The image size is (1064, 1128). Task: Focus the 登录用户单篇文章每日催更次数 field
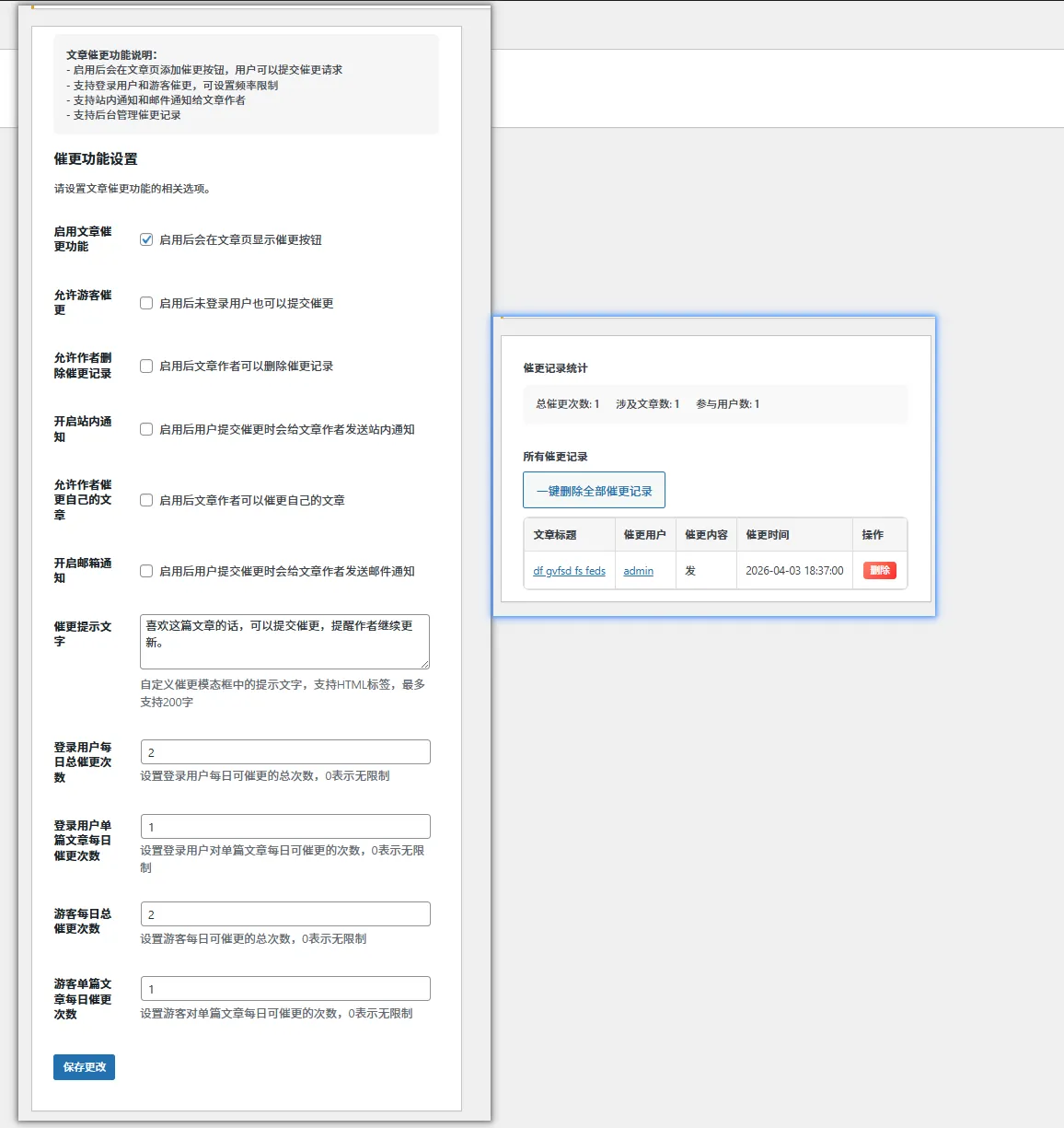click(284, 826)
